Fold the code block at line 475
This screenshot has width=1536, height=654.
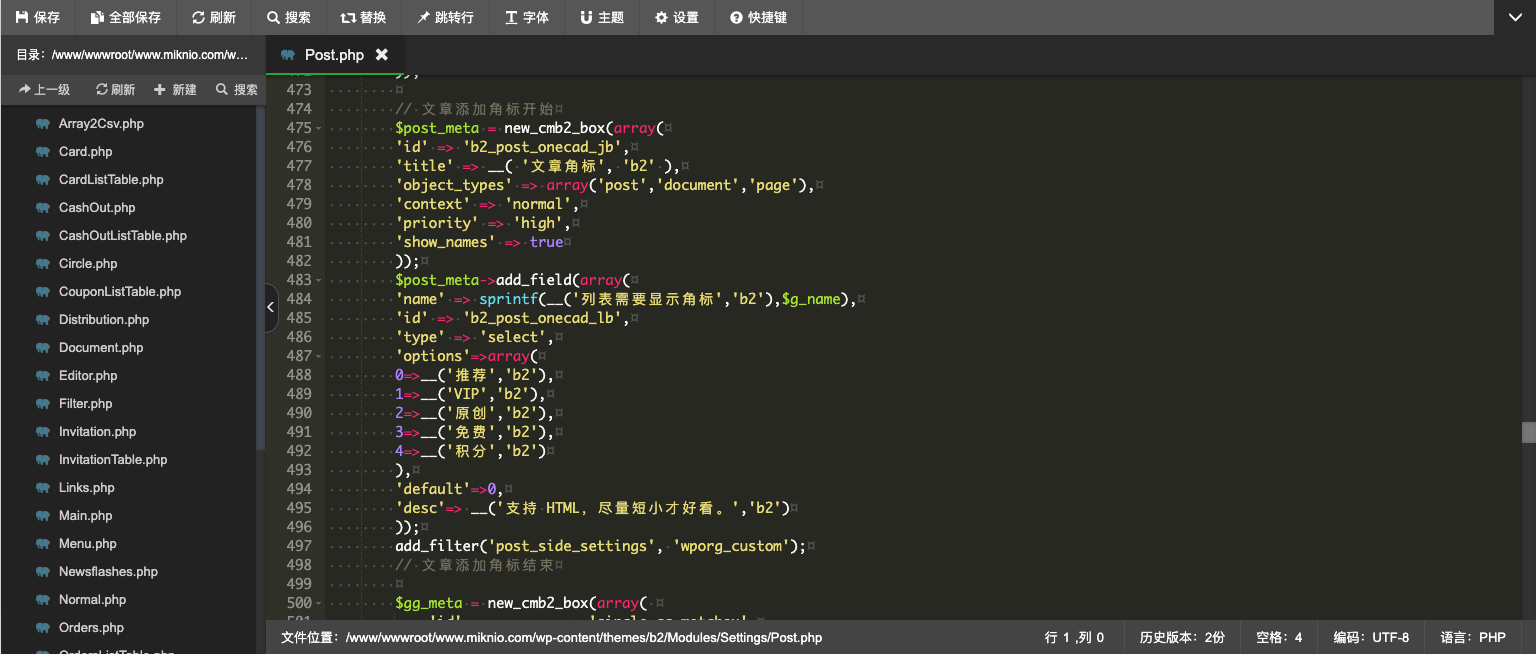click(x=318, y=128)
